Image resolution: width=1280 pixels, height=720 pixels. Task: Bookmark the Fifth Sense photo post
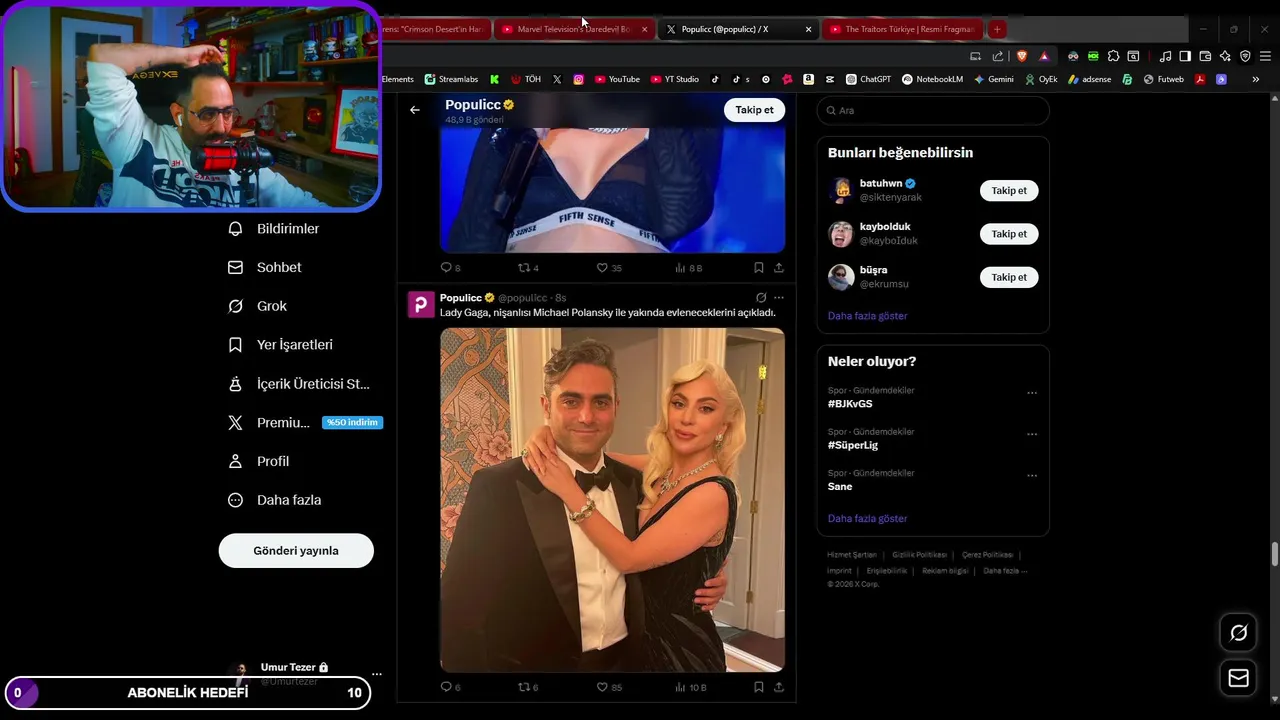coord(759,268)
